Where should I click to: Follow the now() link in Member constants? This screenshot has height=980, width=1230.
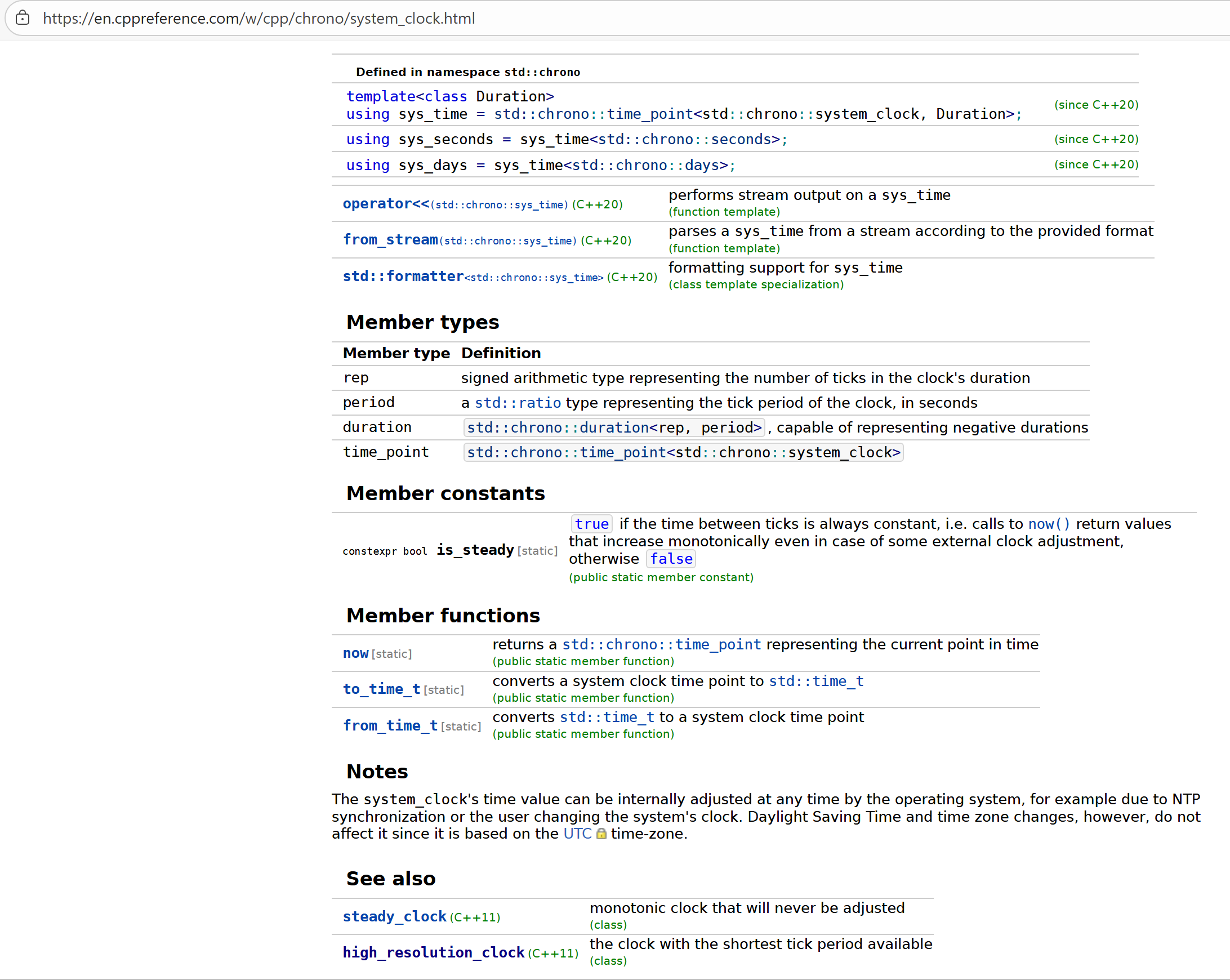coord(1049,523)
